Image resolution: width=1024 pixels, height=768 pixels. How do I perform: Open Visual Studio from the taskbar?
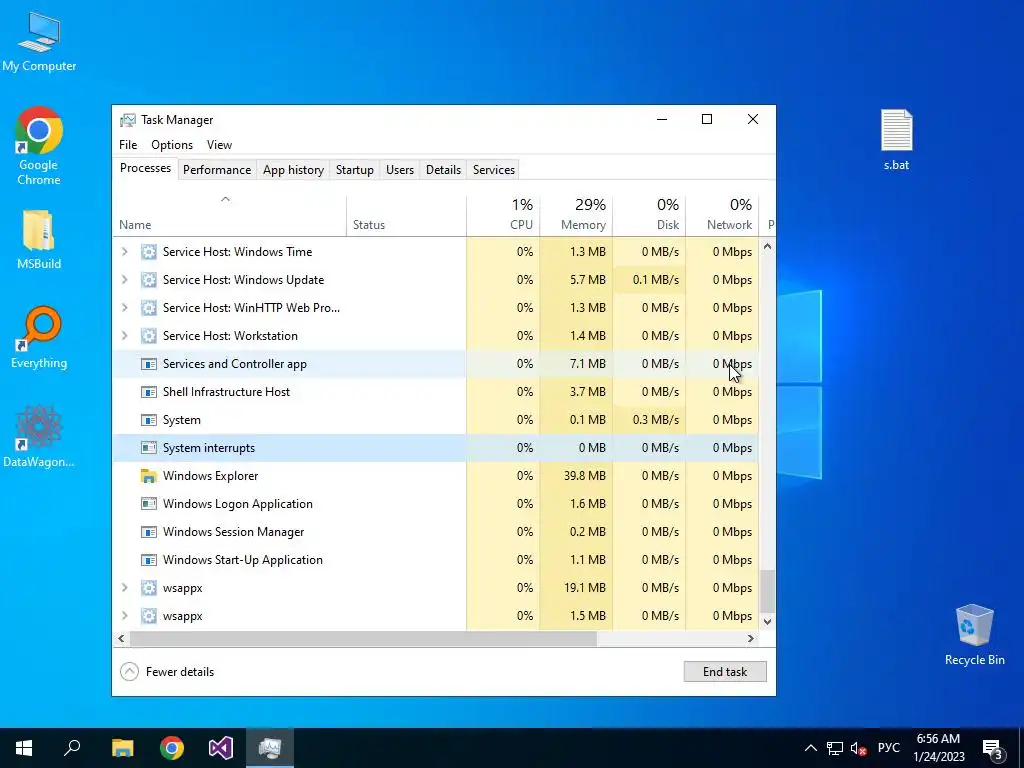click(221, 748)
